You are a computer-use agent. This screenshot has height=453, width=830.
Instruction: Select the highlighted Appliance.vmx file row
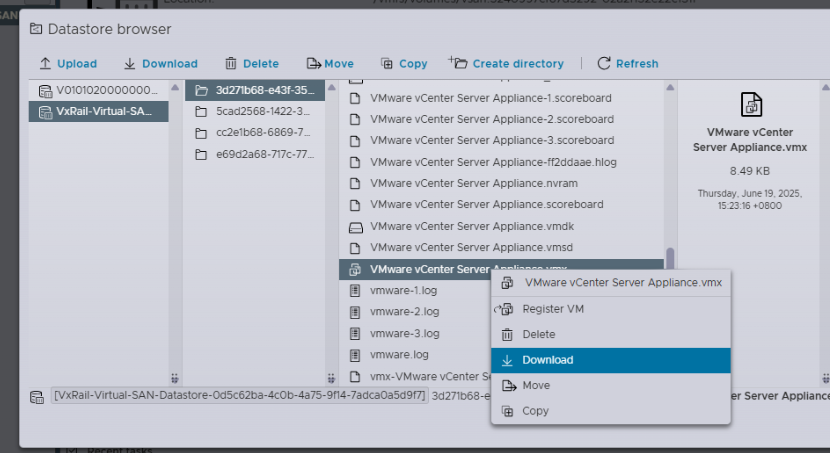pyautogui.click(x=501, y=269)
